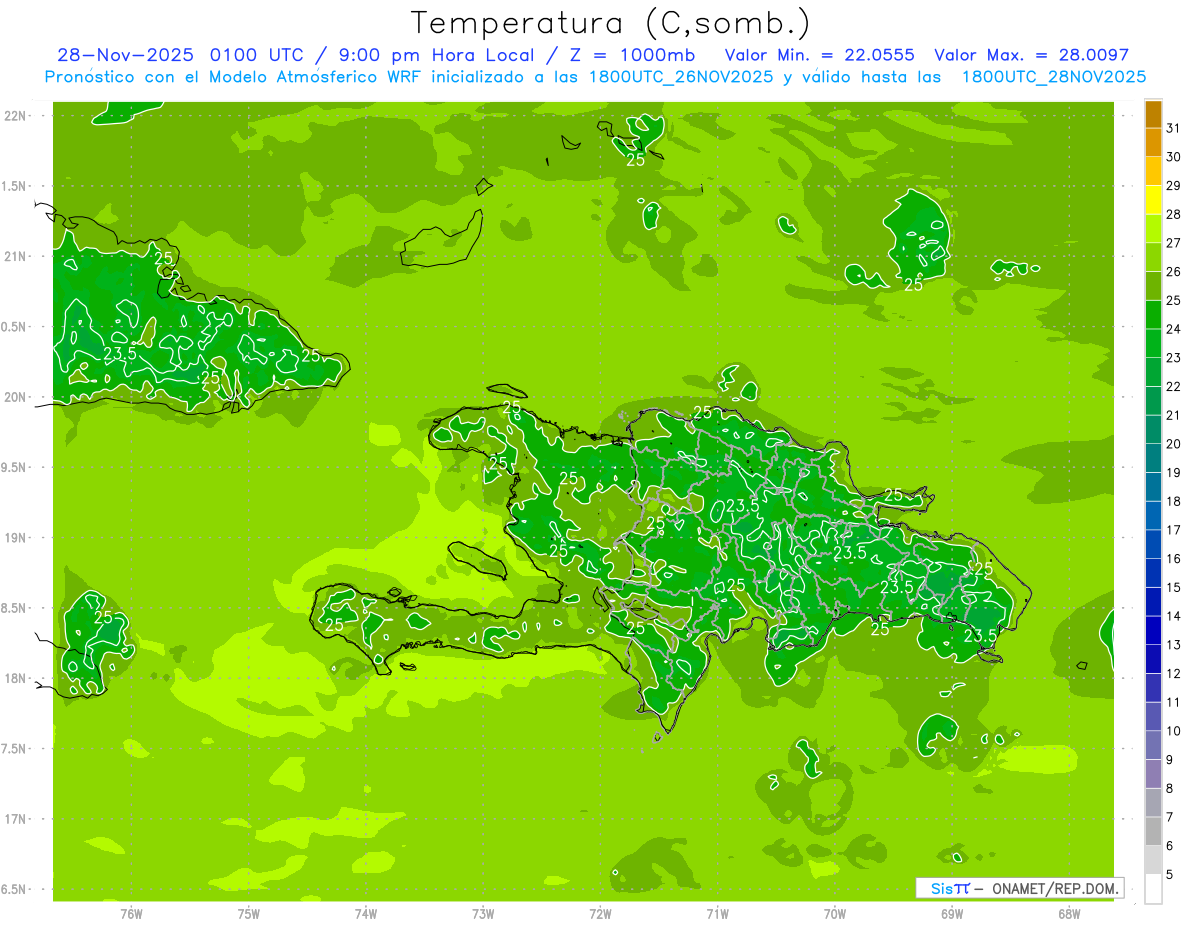The height and width of the screenshot is (927, 1200).
Task: Click the "1800UTC_26NOV2025" initialization time text
Action: (x=677, y=77)
